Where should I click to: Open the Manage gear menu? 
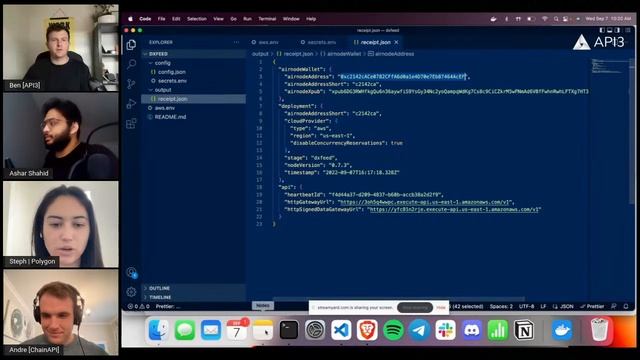pyautogui.click(x=131, y=292)
